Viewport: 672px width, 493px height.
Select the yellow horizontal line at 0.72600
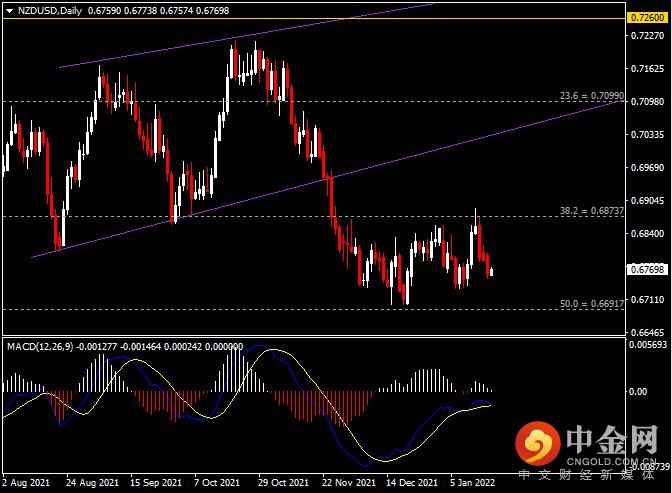[300, 18]
